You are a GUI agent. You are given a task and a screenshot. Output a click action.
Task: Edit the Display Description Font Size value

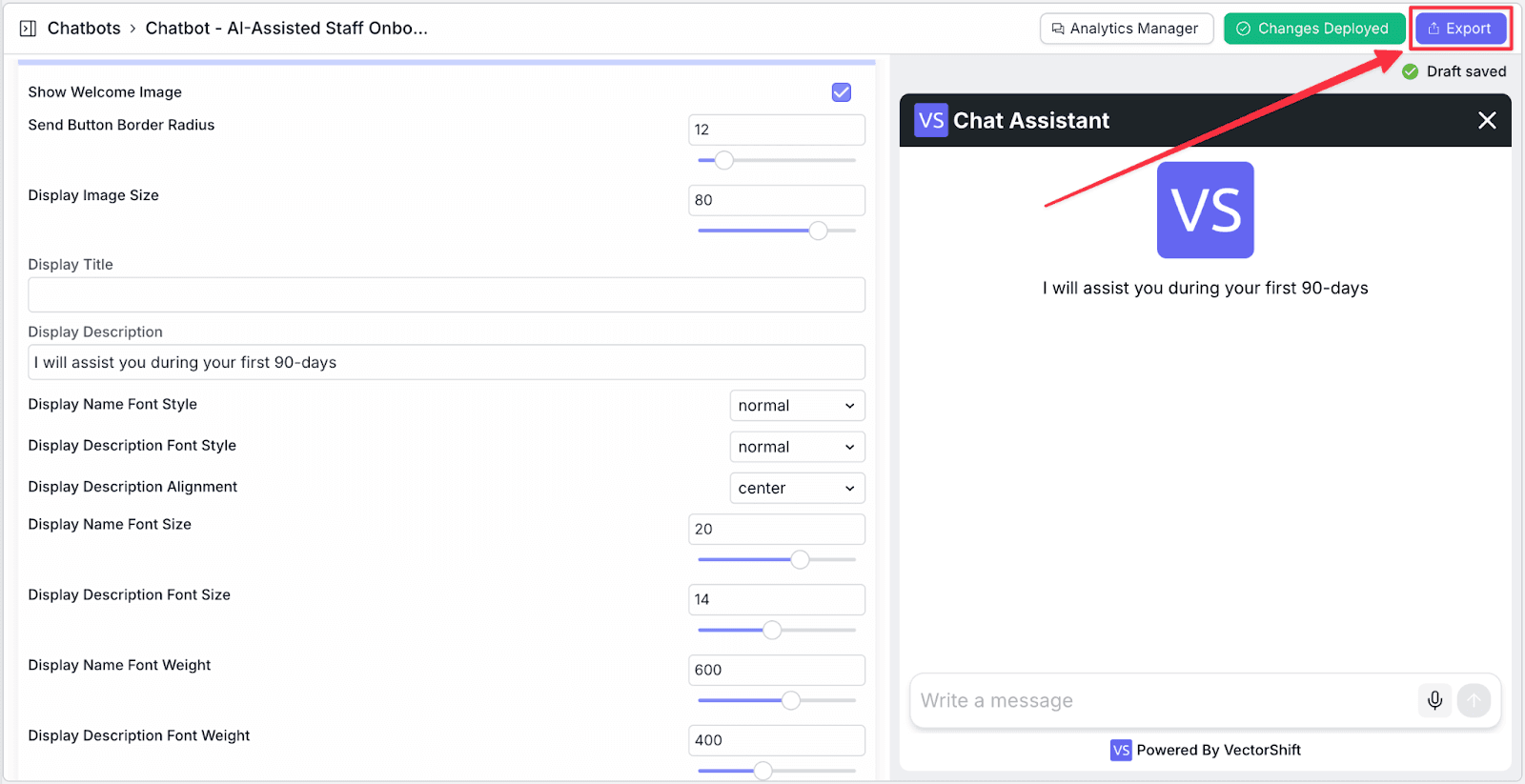coord(777,599)
